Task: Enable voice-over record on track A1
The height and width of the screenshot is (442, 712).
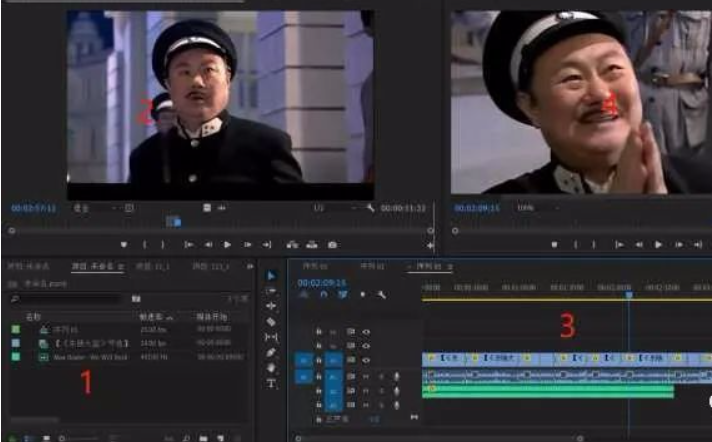Action: pyautogui.click(x=396, y=377)
